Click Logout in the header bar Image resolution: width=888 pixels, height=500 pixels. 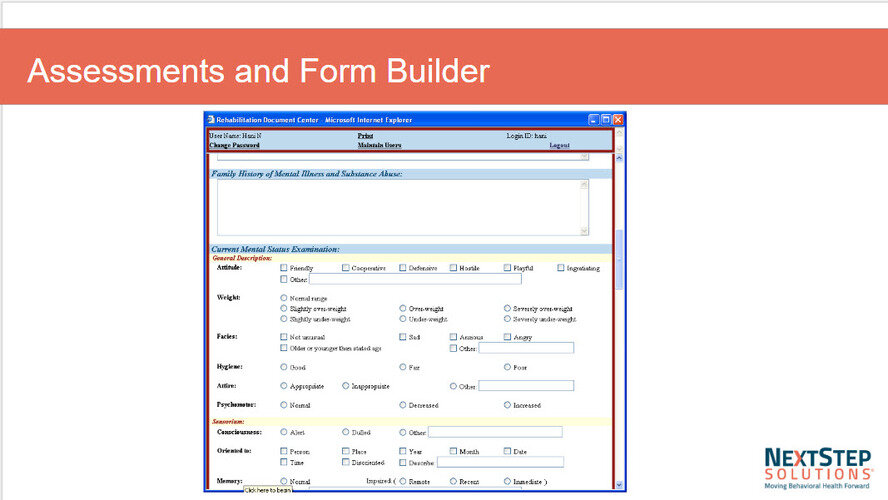click(x=560, y=145)
